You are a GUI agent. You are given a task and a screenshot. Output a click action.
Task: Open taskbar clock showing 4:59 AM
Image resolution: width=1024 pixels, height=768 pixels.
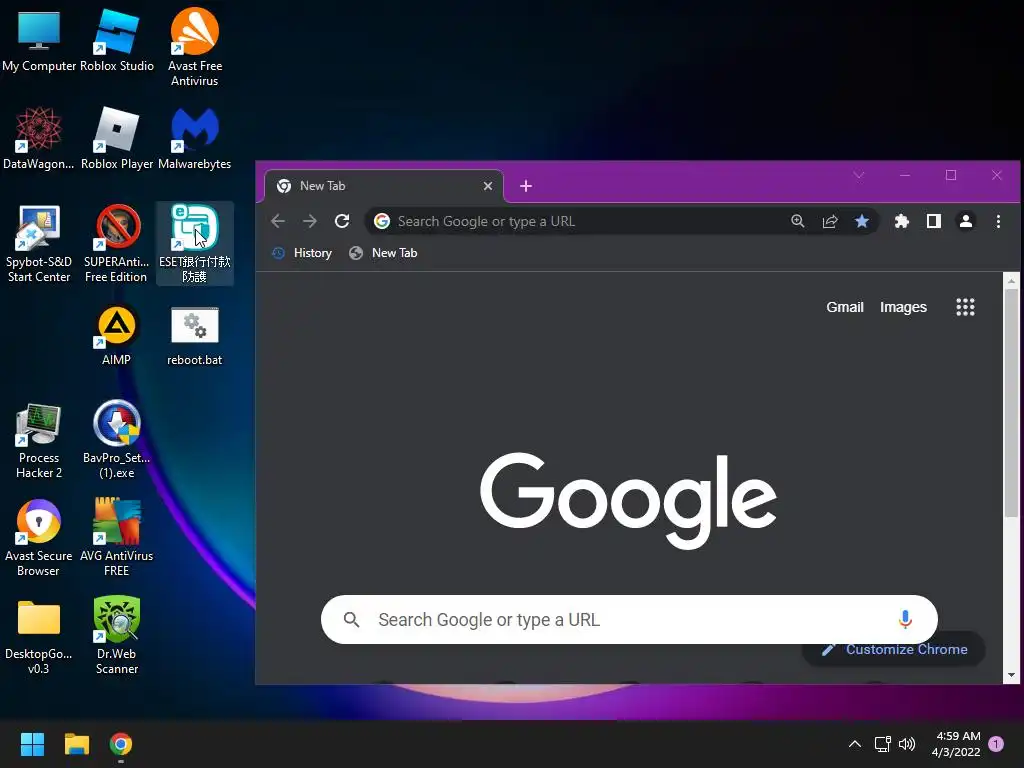(x=957, y=744)
